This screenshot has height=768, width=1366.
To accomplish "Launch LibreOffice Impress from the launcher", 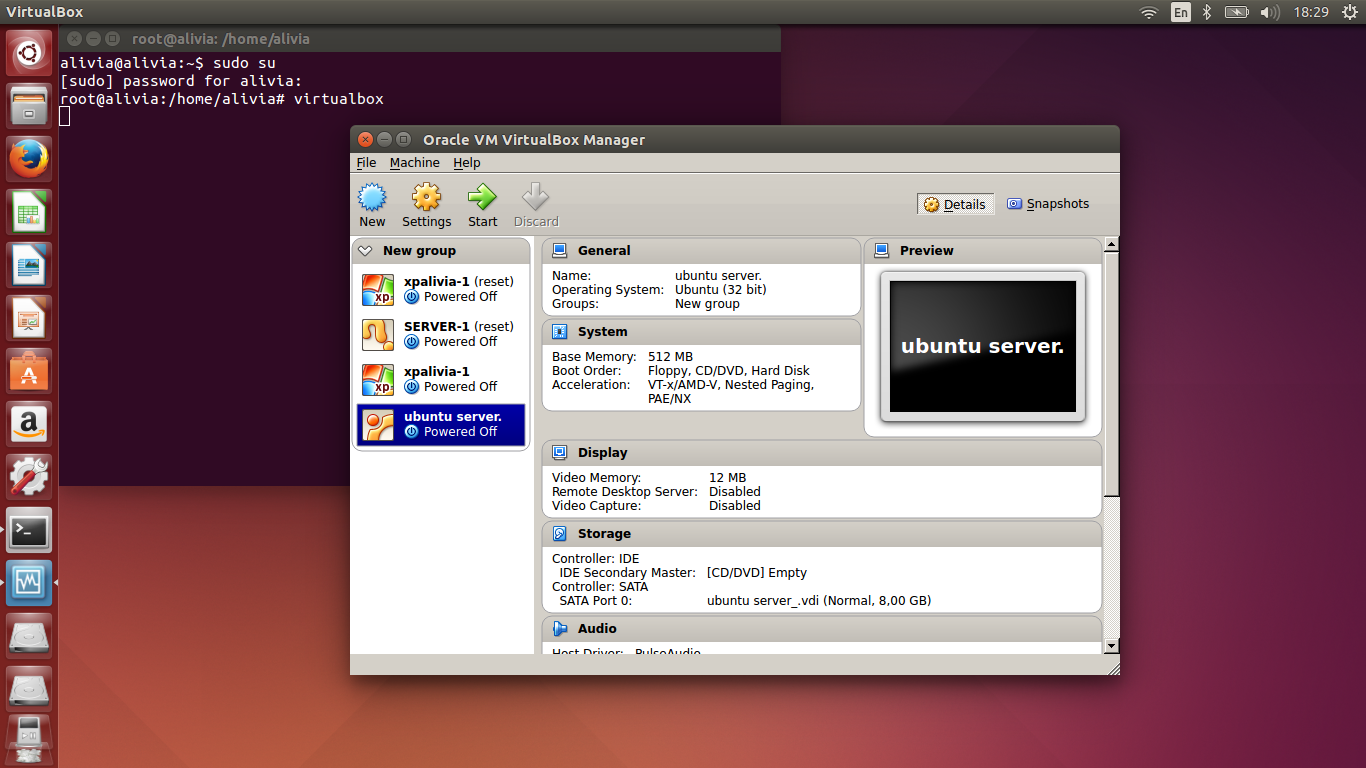I will tap(29, 317).
